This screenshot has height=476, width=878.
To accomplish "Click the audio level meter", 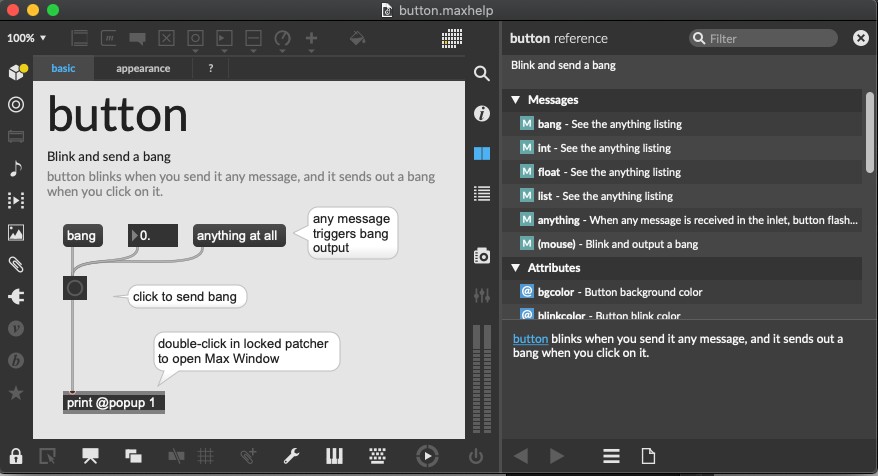I will (x=482, y=379).
